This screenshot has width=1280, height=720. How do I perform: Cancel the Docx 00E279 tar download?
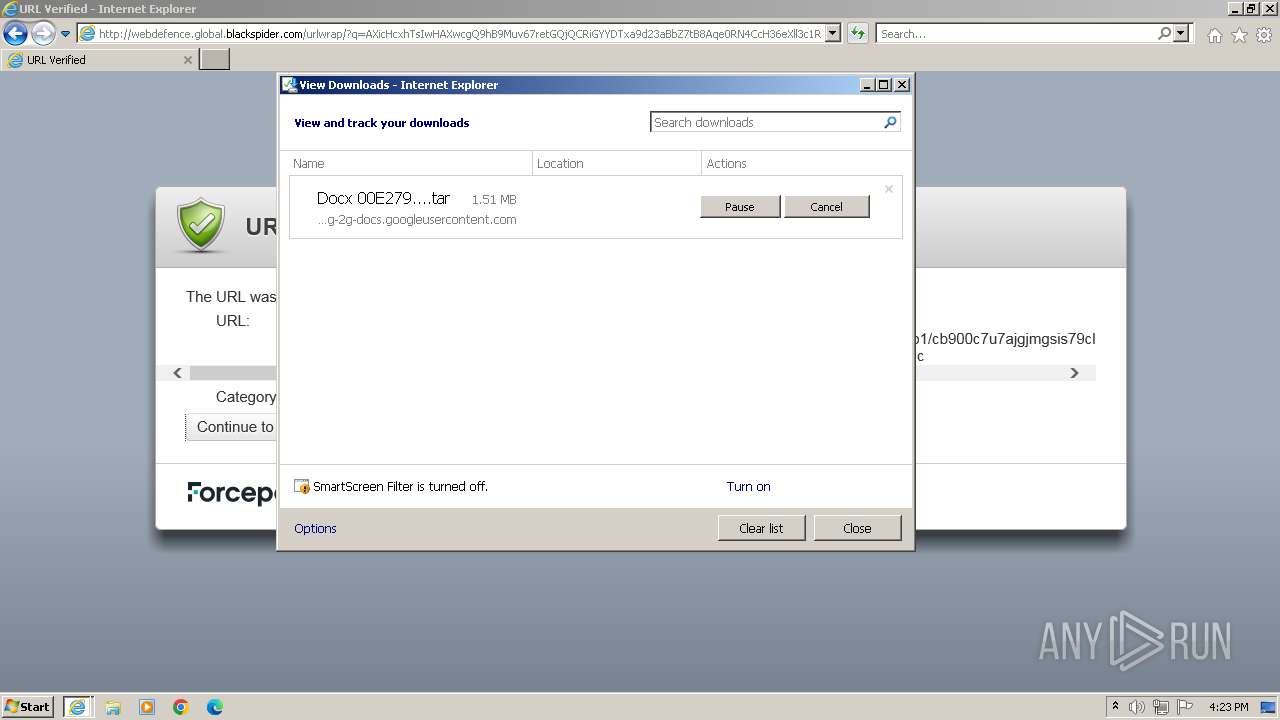pos(826,207)
